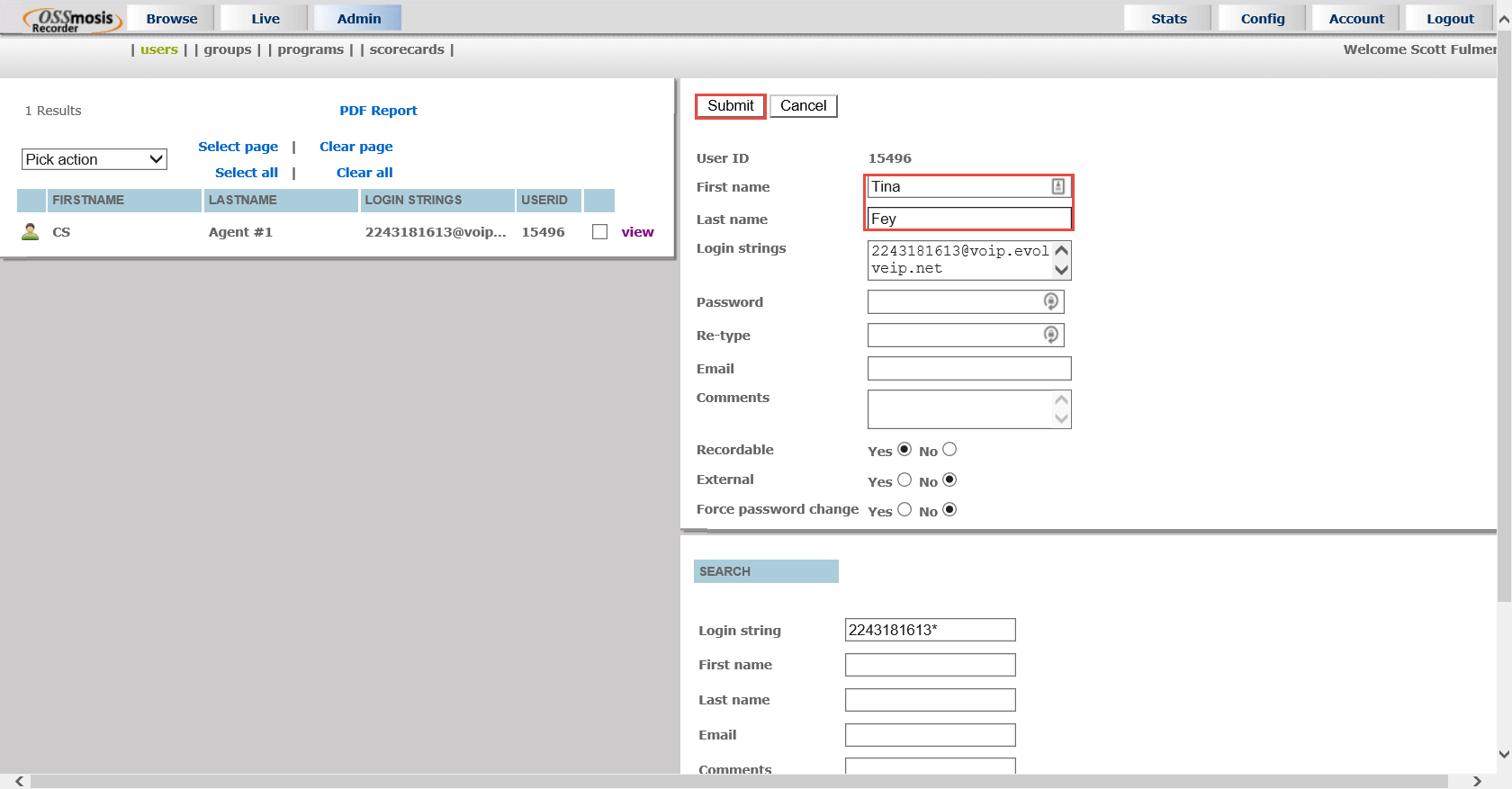Screen dimensions: 1512x789
Task: Open the Admin tab
Action: [358, 19]
